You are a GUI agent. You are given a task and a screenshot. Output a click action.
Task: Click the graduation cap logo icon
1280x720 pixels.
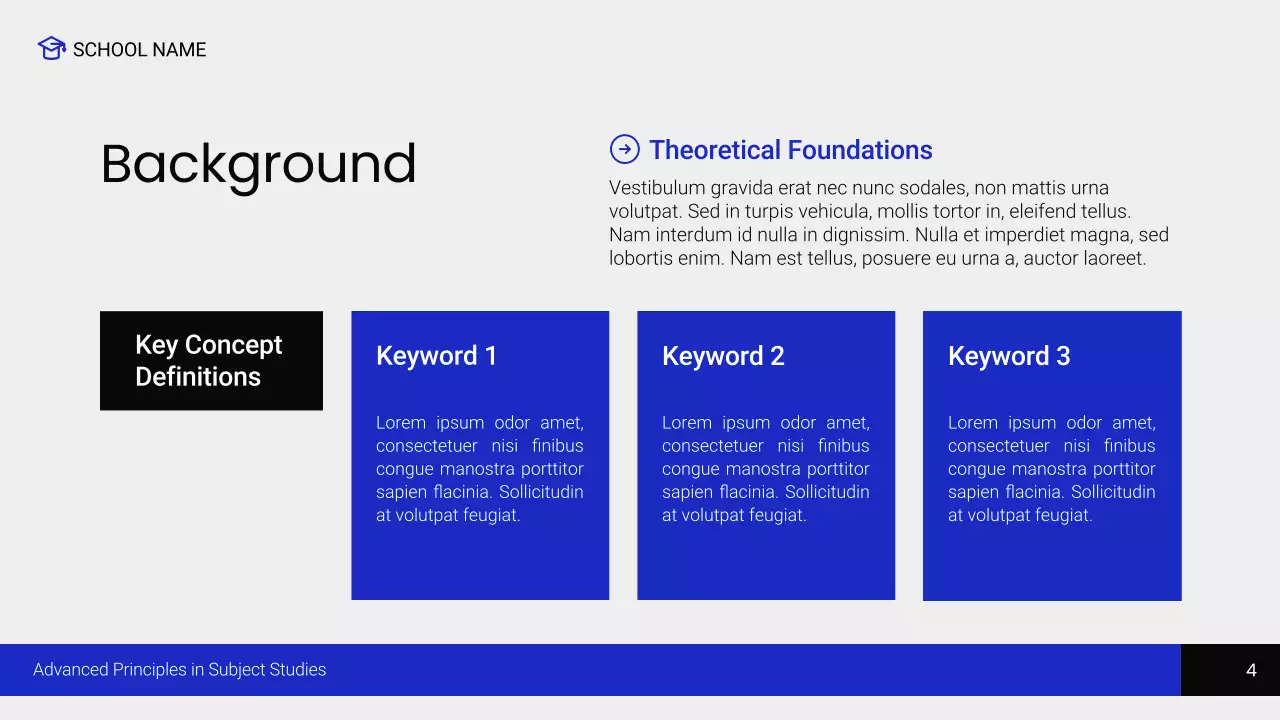click(51, 48)
